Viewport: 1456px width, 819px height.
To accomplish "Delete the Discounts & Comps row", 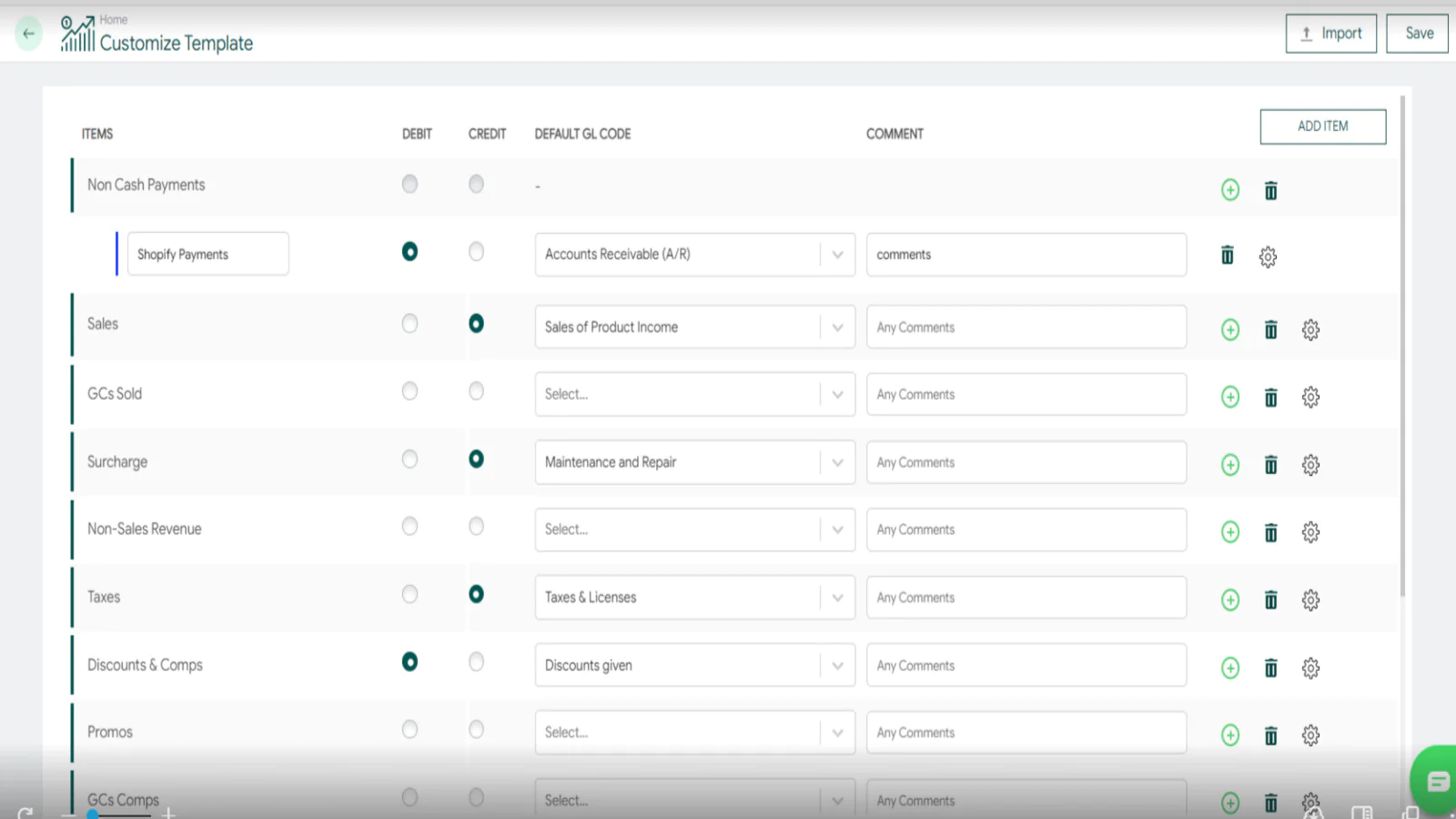I will [x=1270, y=668].
